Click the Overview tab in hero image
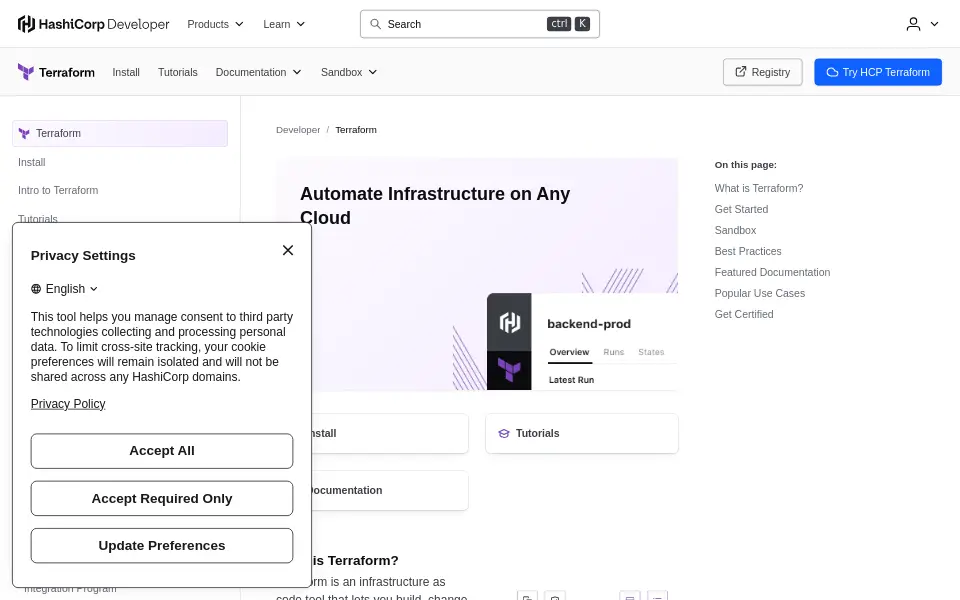960x600 pixels. [569, 352]
